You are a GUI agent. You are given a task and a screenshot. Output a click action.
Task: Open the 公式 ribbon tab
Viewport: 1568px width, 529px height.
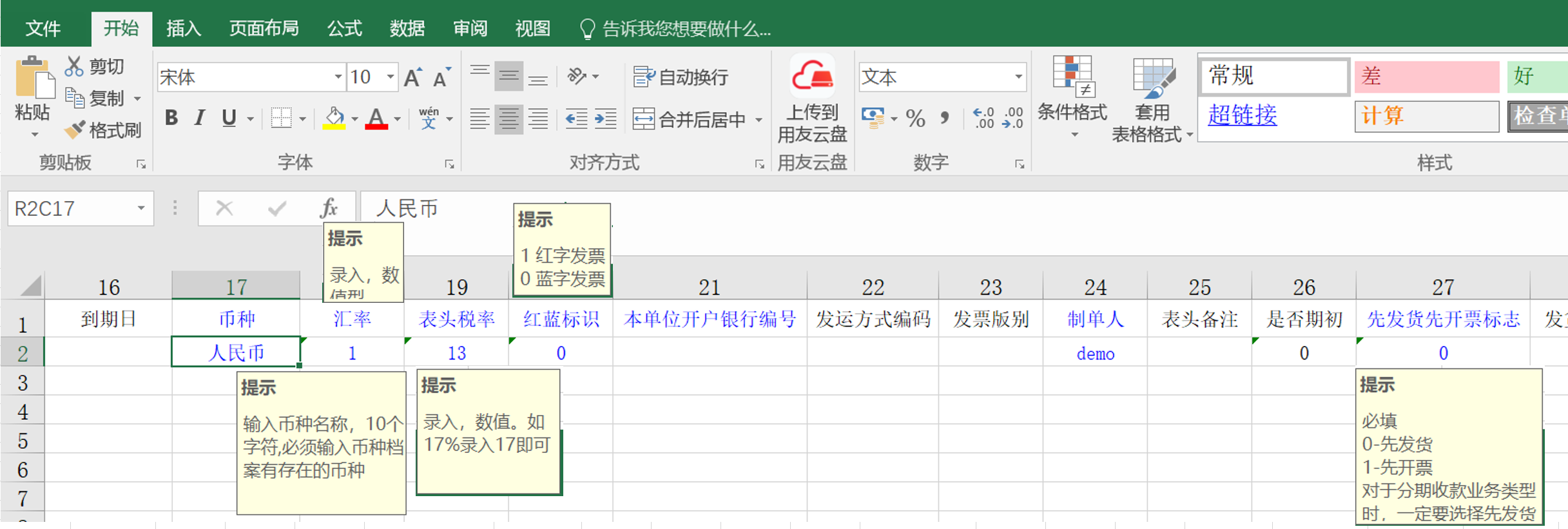coord(345,28)
